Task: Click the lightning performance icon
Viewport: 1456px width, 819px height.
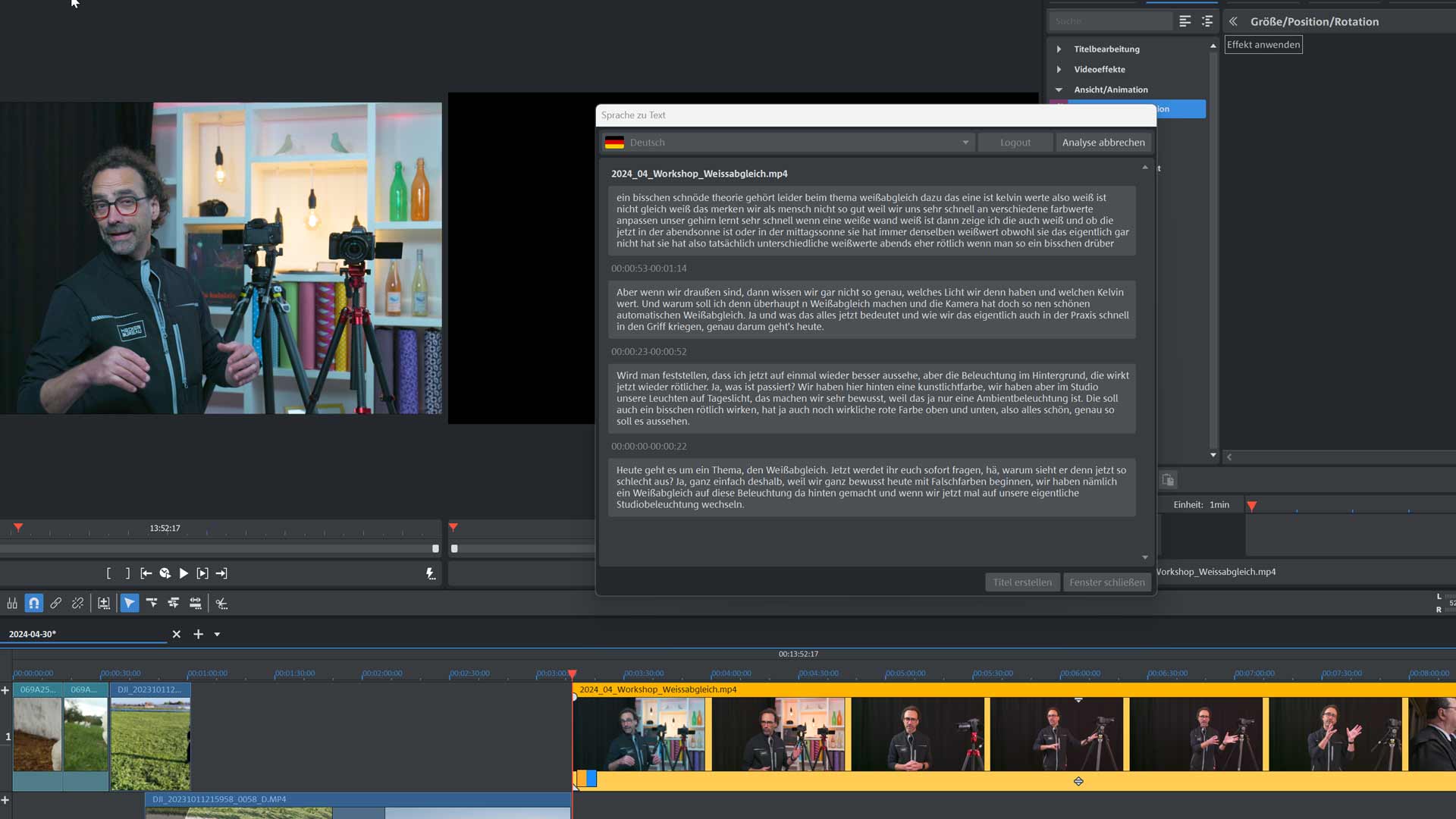Action: [431, 573]
